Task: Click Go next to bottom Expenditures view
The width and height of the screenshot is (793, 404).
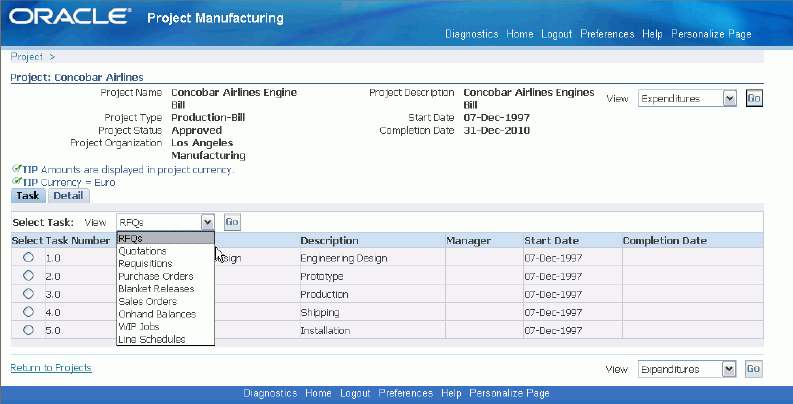Action: click(754, 369)
